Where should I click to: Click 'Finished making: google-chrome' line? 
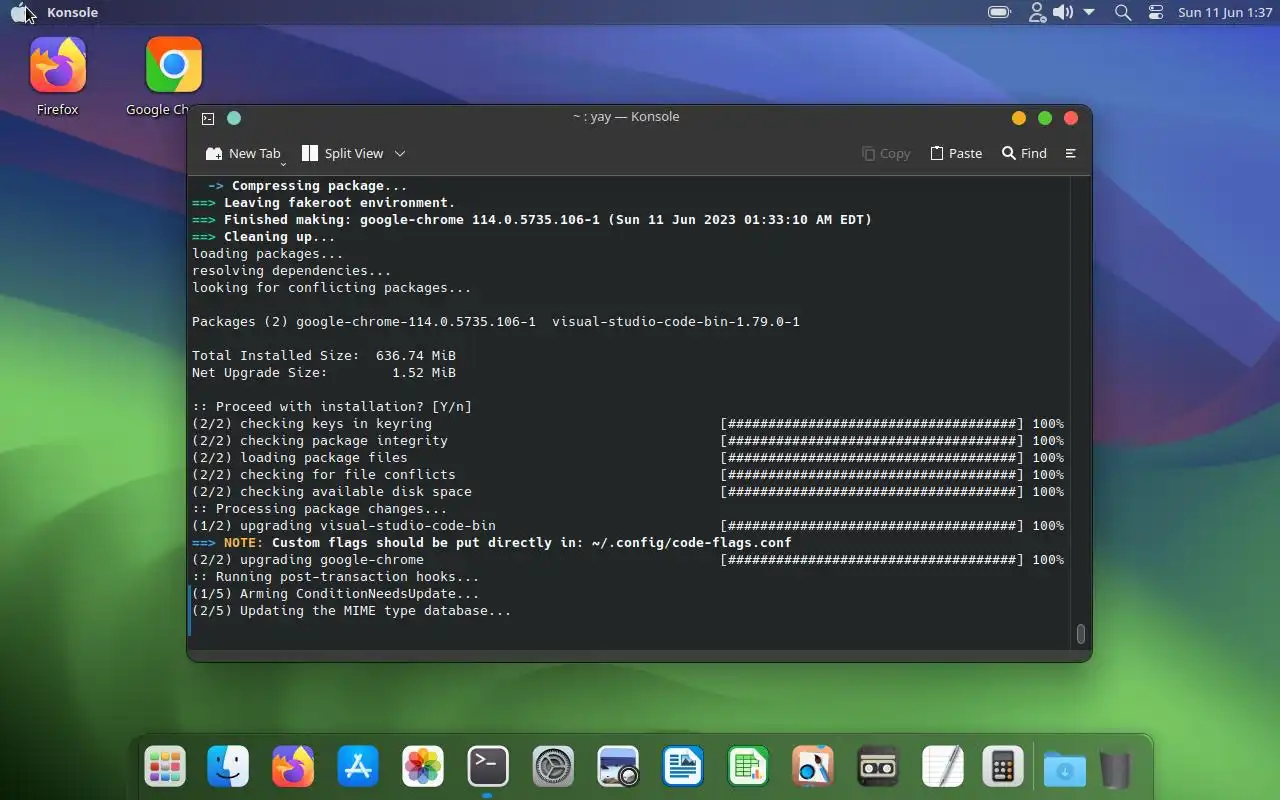tap(532, 220)
